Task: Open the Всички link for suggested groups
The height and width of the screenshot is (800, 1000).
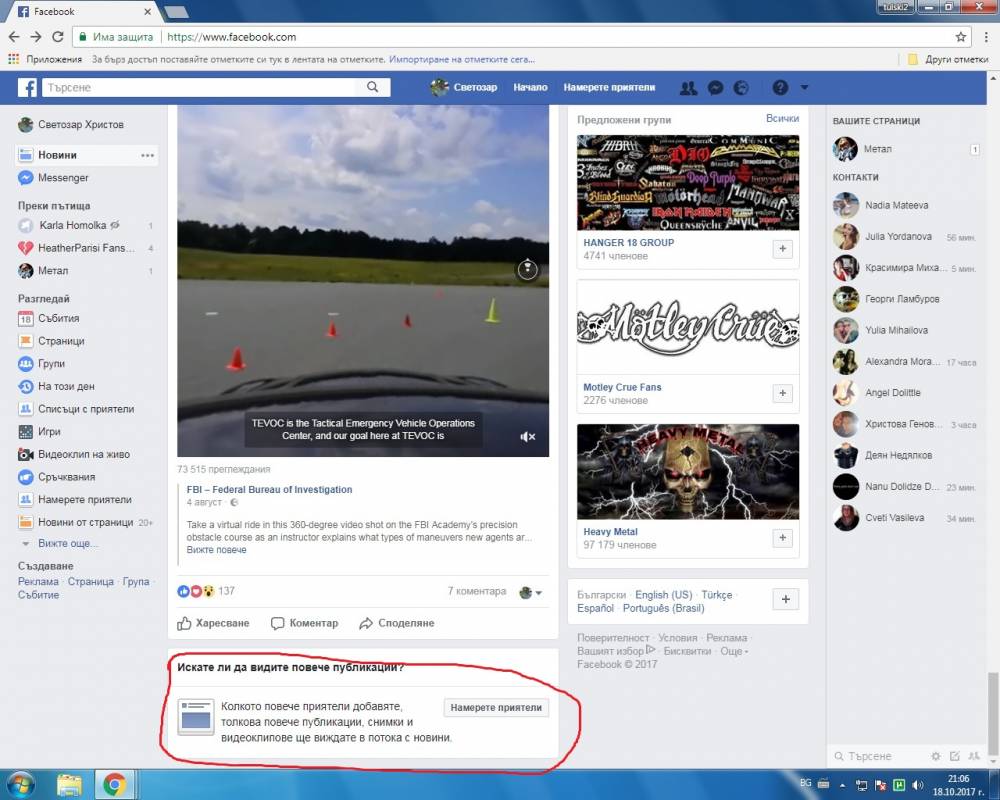Action: pyautogui.click(x=783, y=119)
